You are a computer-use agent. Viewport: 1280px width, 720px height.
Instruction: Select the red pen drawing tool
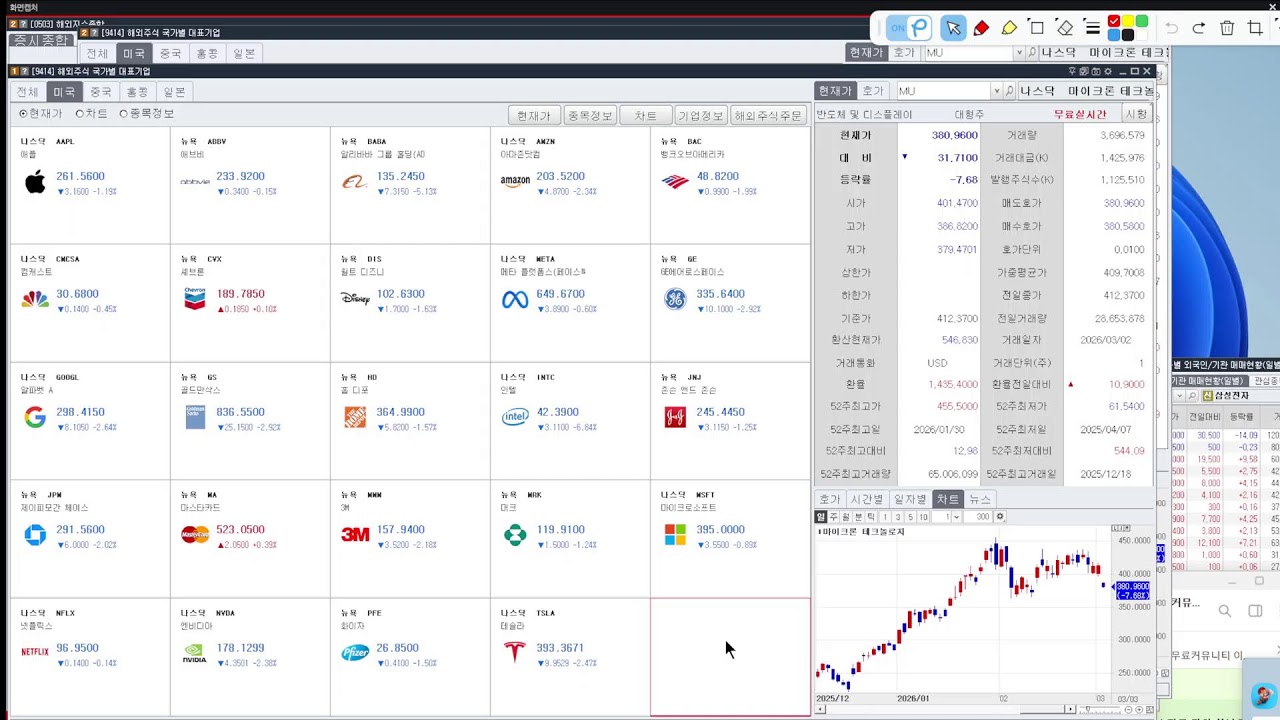click(x=981, y=28)
